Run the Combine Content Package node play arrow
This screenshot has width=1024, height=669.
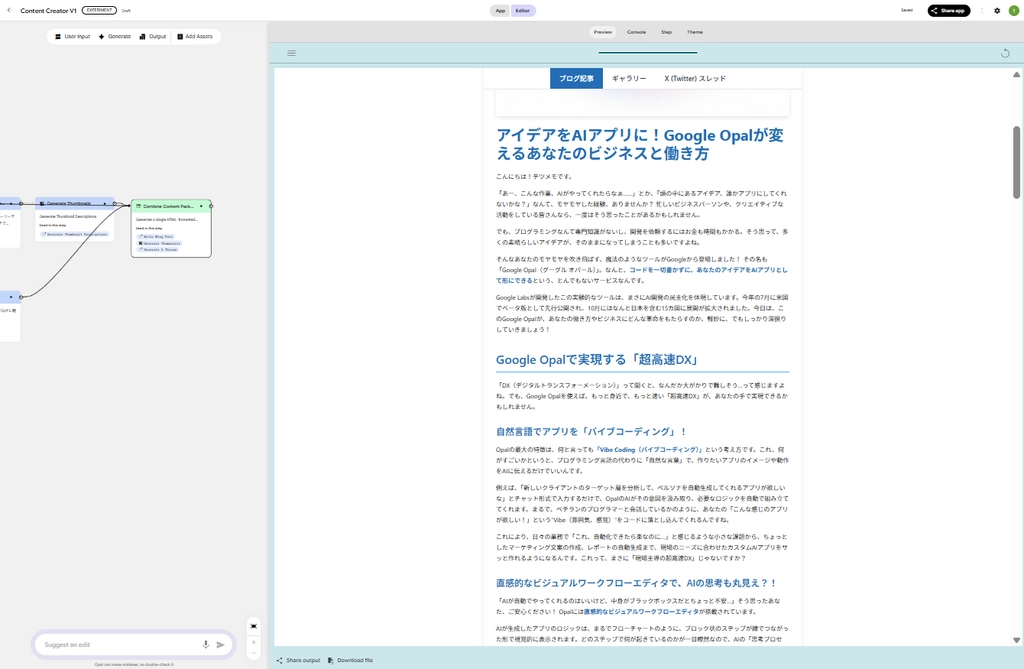tap(201, 205)
